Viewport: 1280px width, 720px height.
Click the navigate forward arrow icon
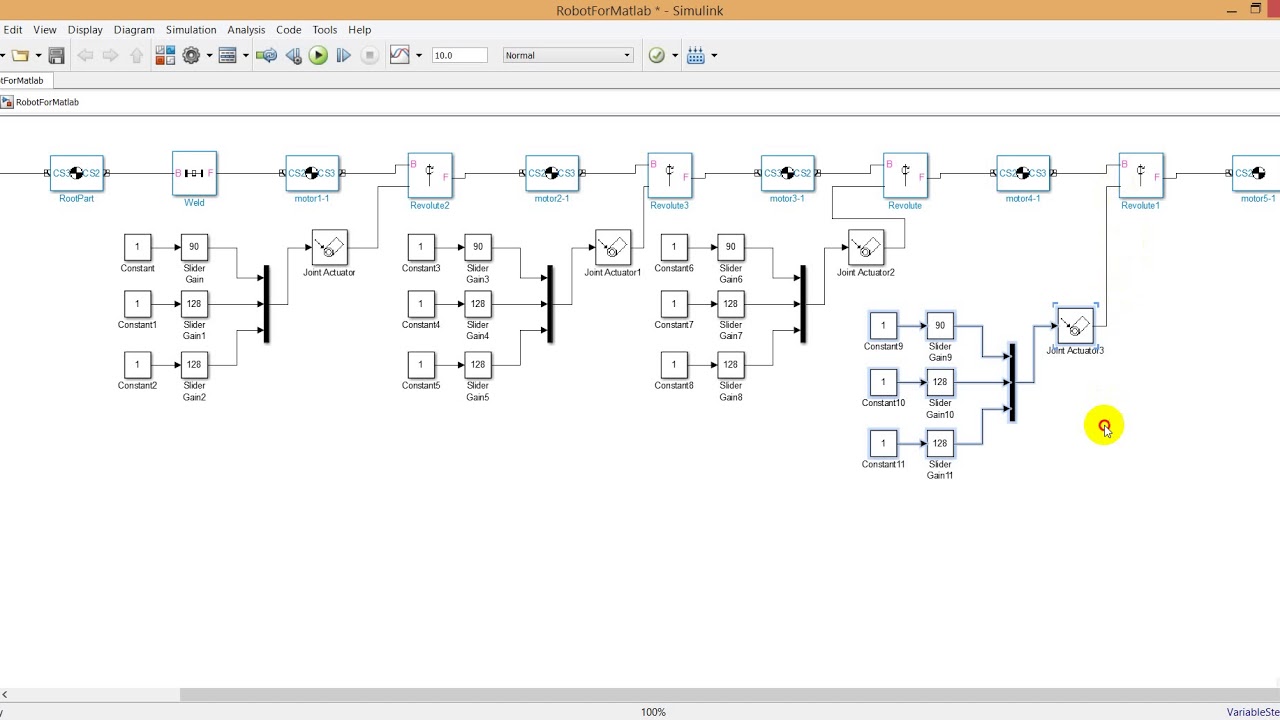coord(110,56)
